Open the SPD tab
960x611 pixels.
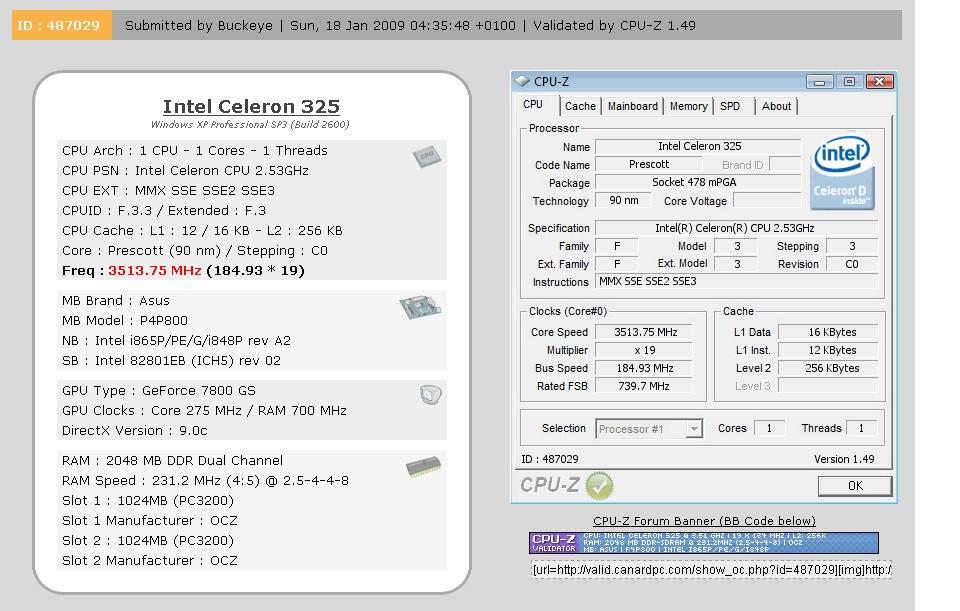(x=730, y=106)
